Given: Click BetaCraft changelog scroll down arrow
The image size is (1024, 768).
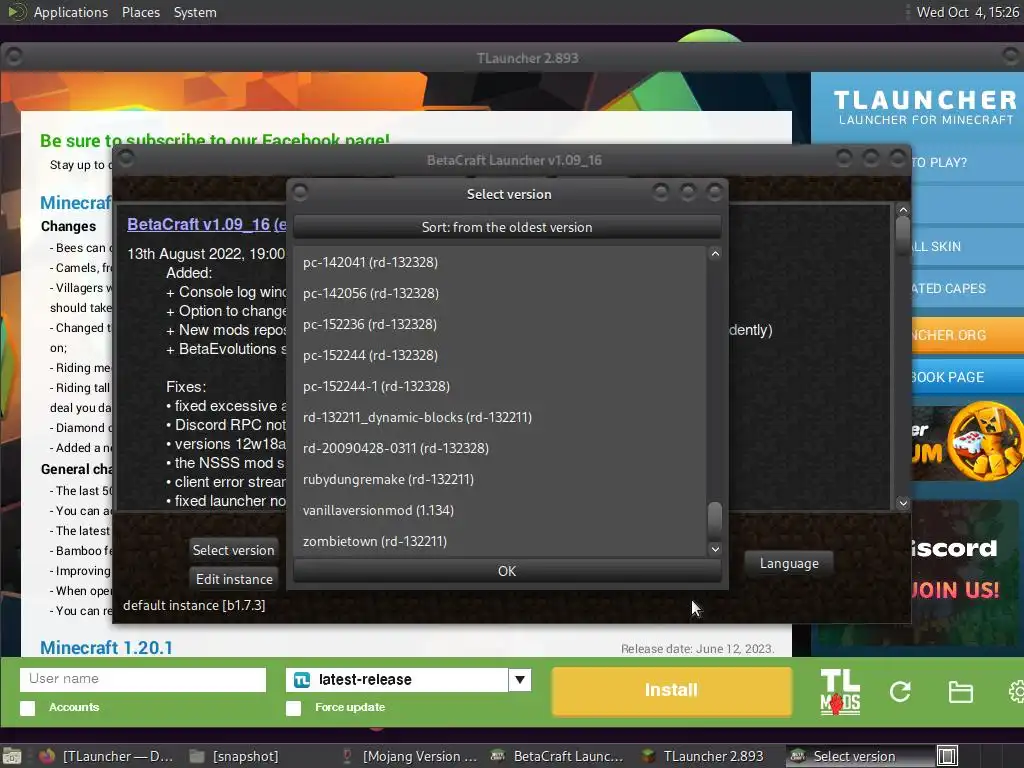Looking at the screenshot, I should pos(903,503).
